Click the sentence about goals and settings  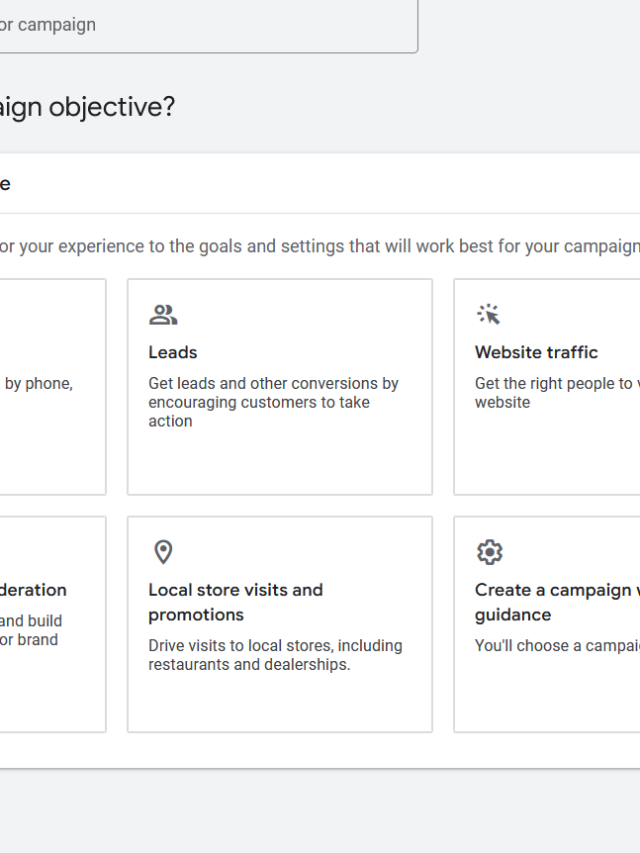pyautogui.click(x=320, y=246)
